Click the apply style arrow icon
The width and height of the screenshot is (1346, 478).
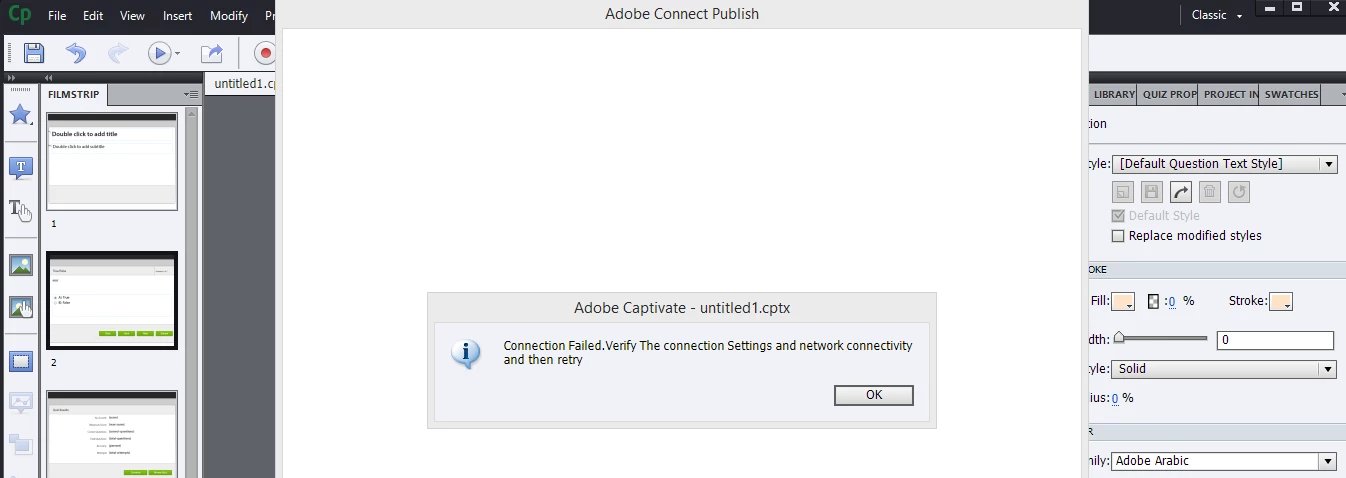coord(1181,191)
